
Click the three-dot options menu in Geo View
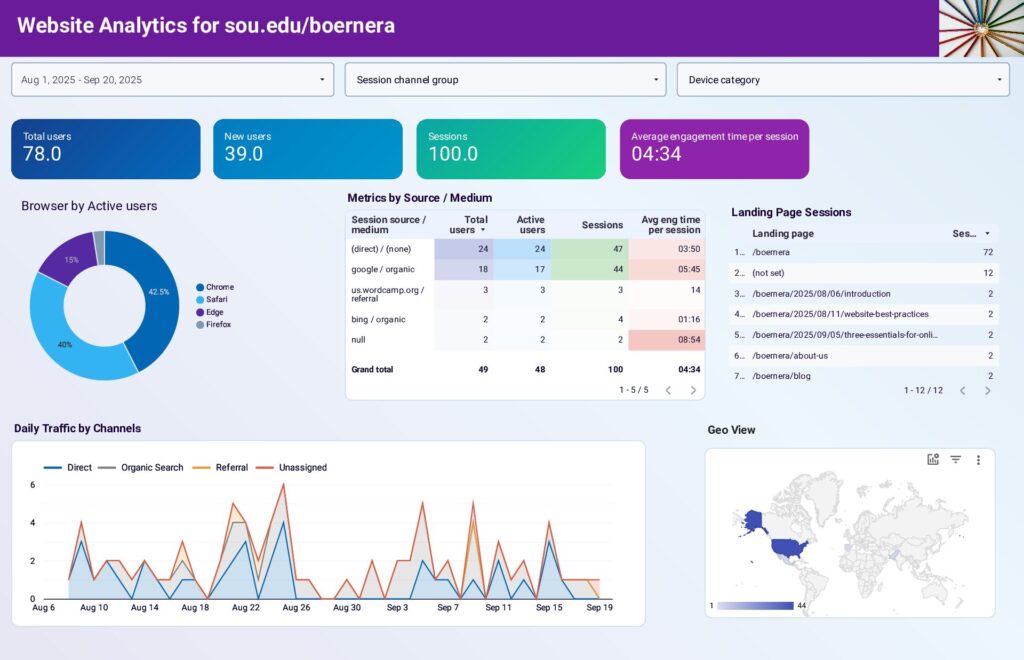pyautogui.click(x=979, y=459)
